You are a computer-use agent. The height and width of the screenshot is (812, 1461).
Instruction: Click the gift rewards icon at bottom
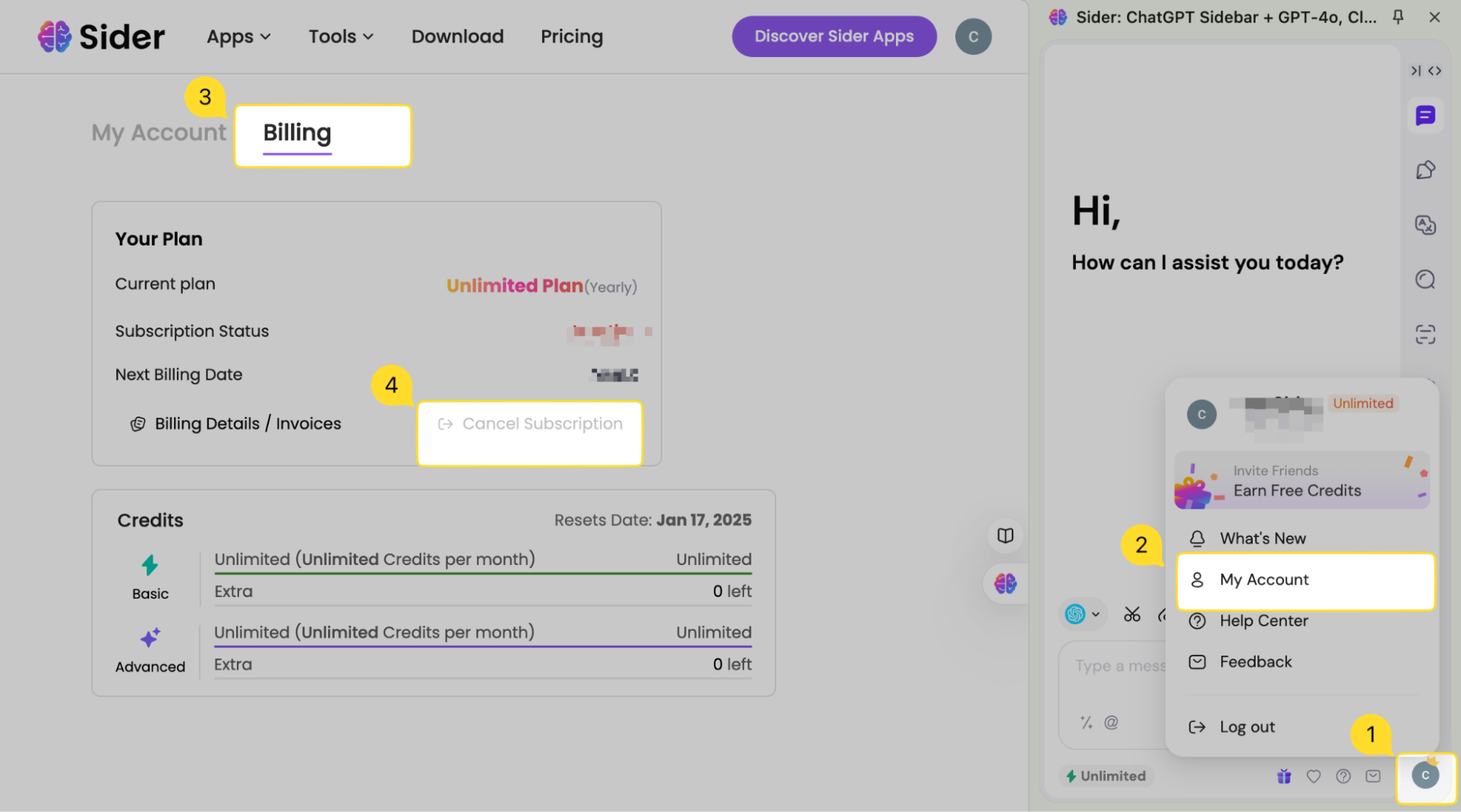coord(1283,776)
